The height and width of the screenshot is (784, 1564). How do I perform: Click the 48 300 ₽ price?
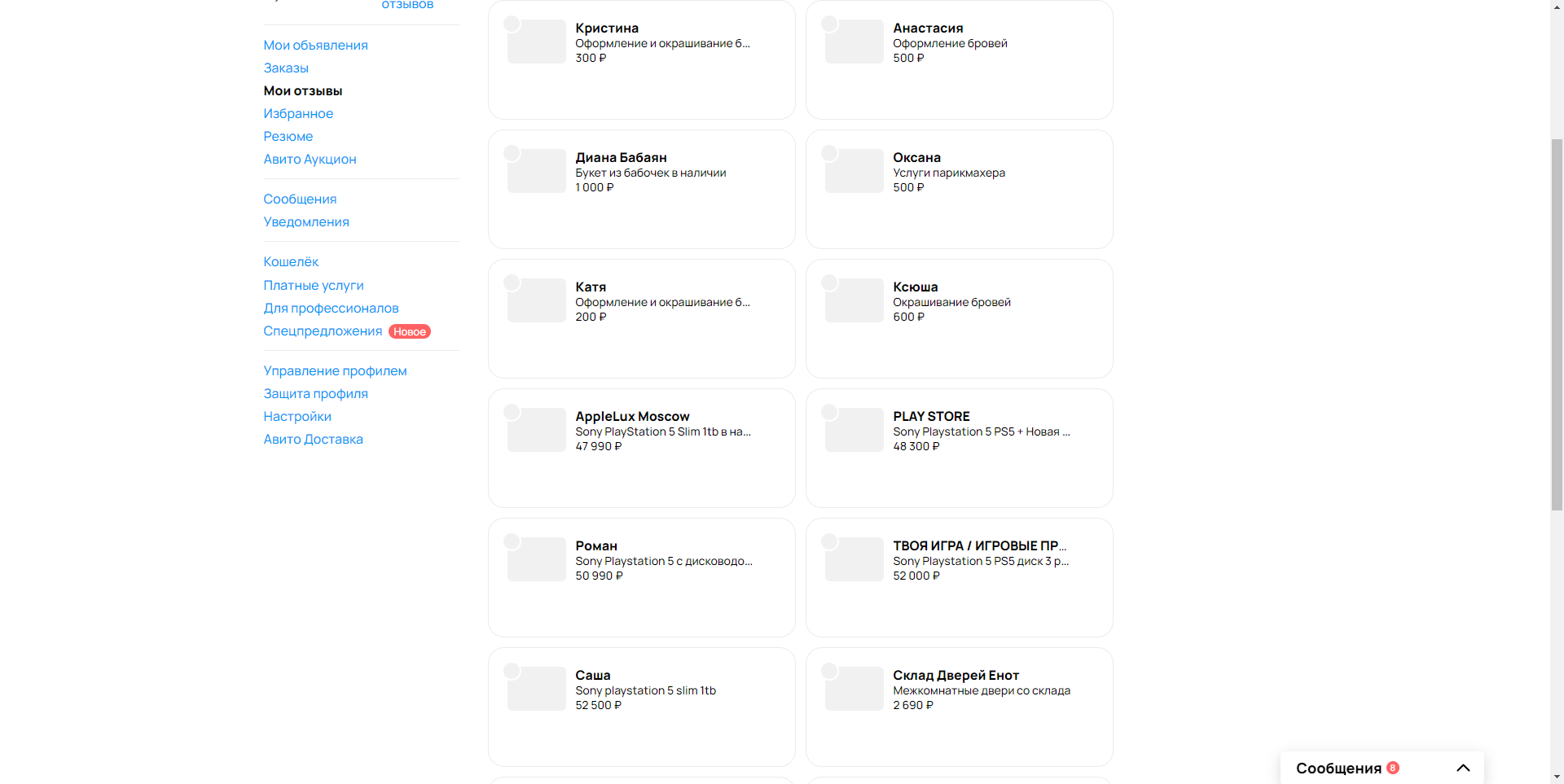coord(916,446)
